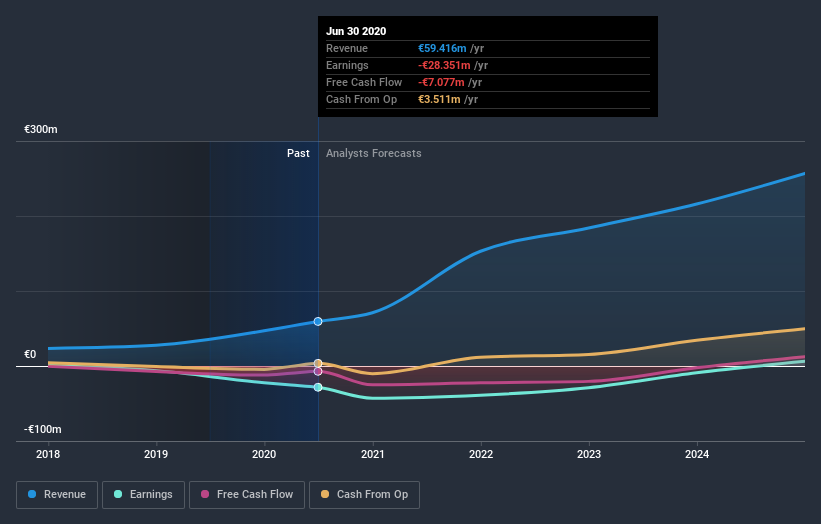
Task: Click the €59.416m revenue value in tooltip
Action: point(442,48)
